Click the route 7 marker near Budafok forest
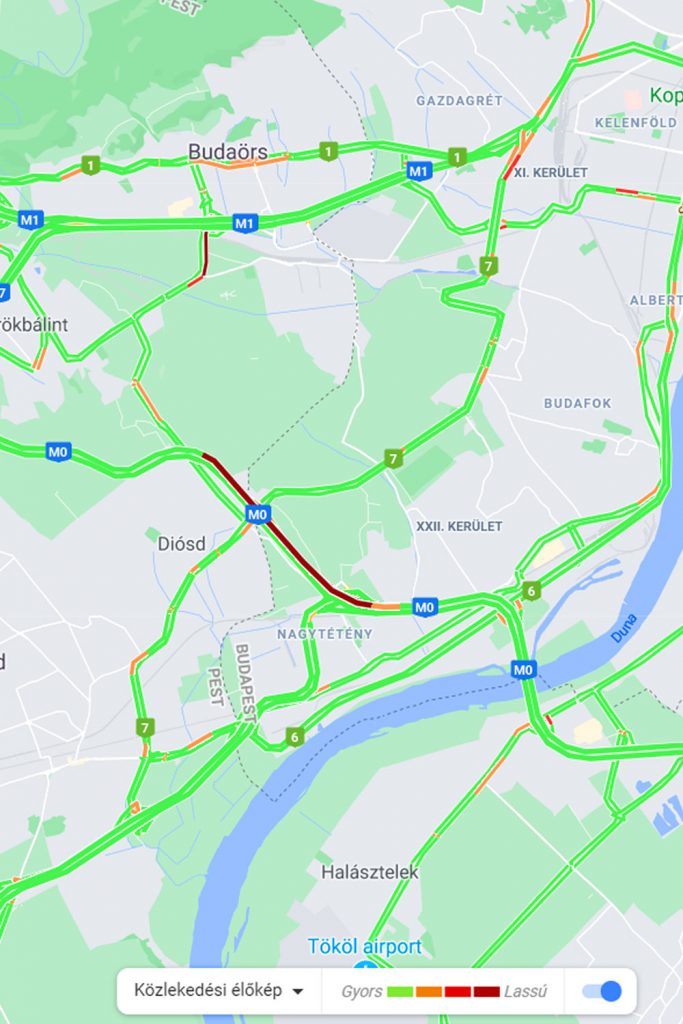The width and height of the screenshot is (683, 1024). pos(392,458)
